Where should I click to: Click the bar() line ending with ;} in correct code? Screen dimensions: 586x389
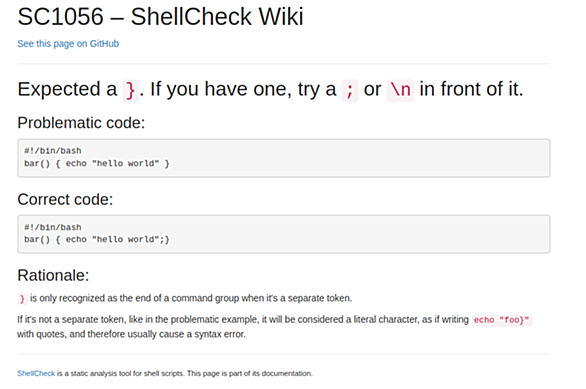[97, 240]
